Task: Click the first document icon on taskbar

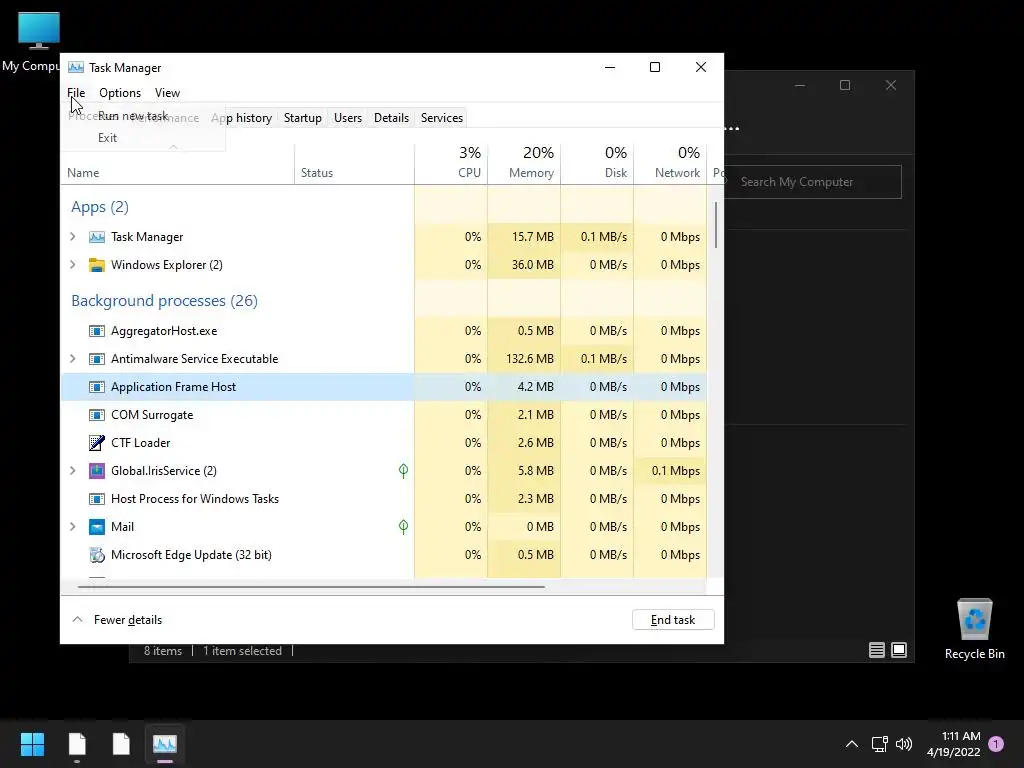Action: [x=77, y=744]
